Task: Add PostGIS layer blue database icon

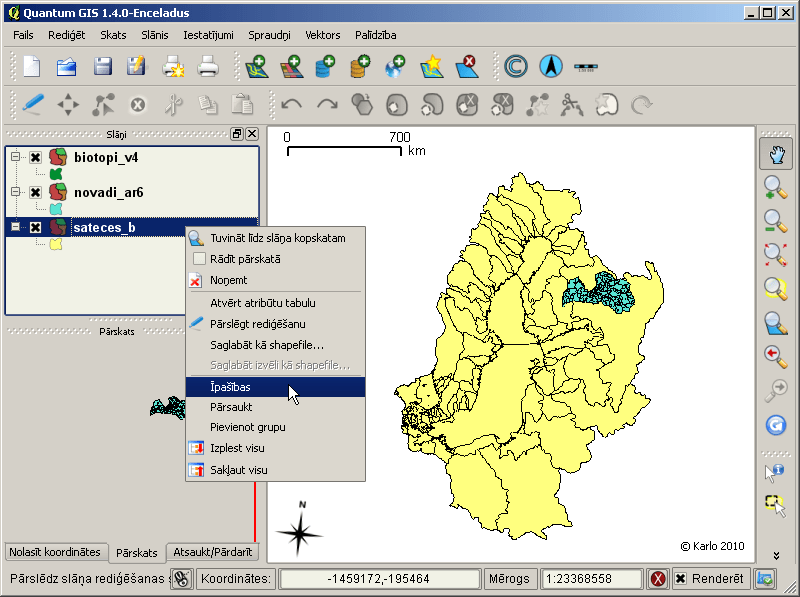Action: (x=325, y=66)
